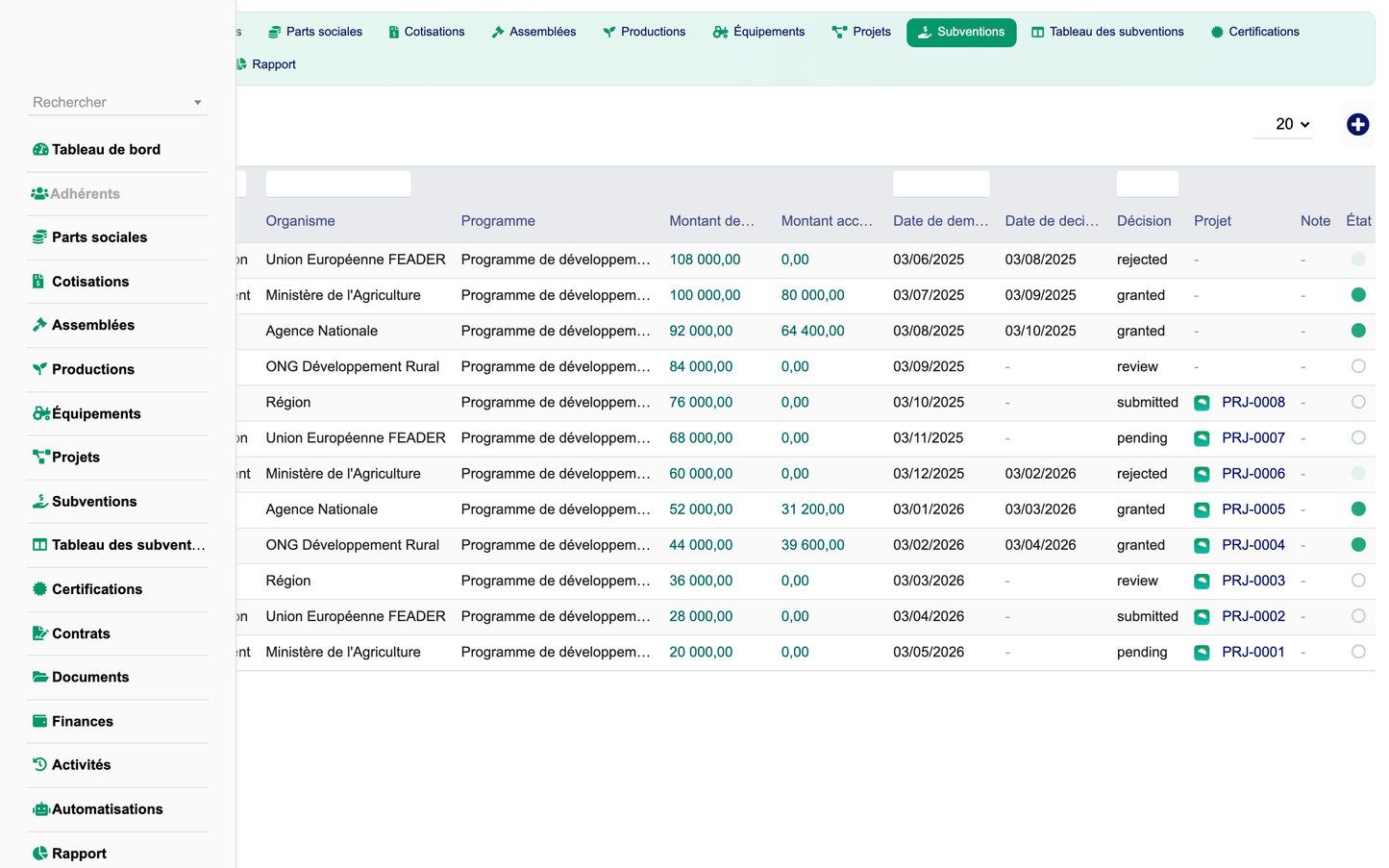Toggle État for 84 000,00 row
This screenshot has height=868, width=1389.
point(1358,366)
